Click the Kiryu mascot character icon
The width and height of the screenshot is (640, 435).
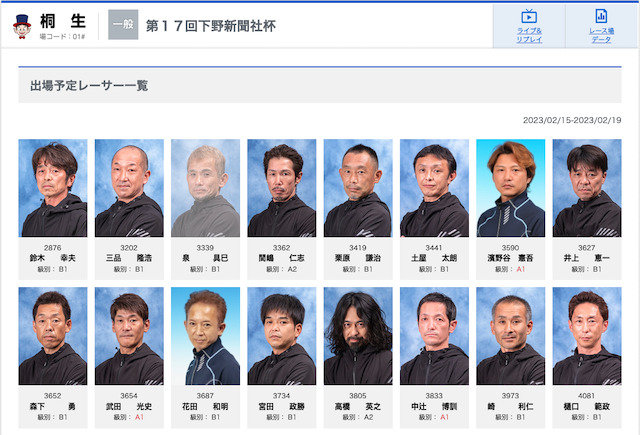tap(22, 27)
